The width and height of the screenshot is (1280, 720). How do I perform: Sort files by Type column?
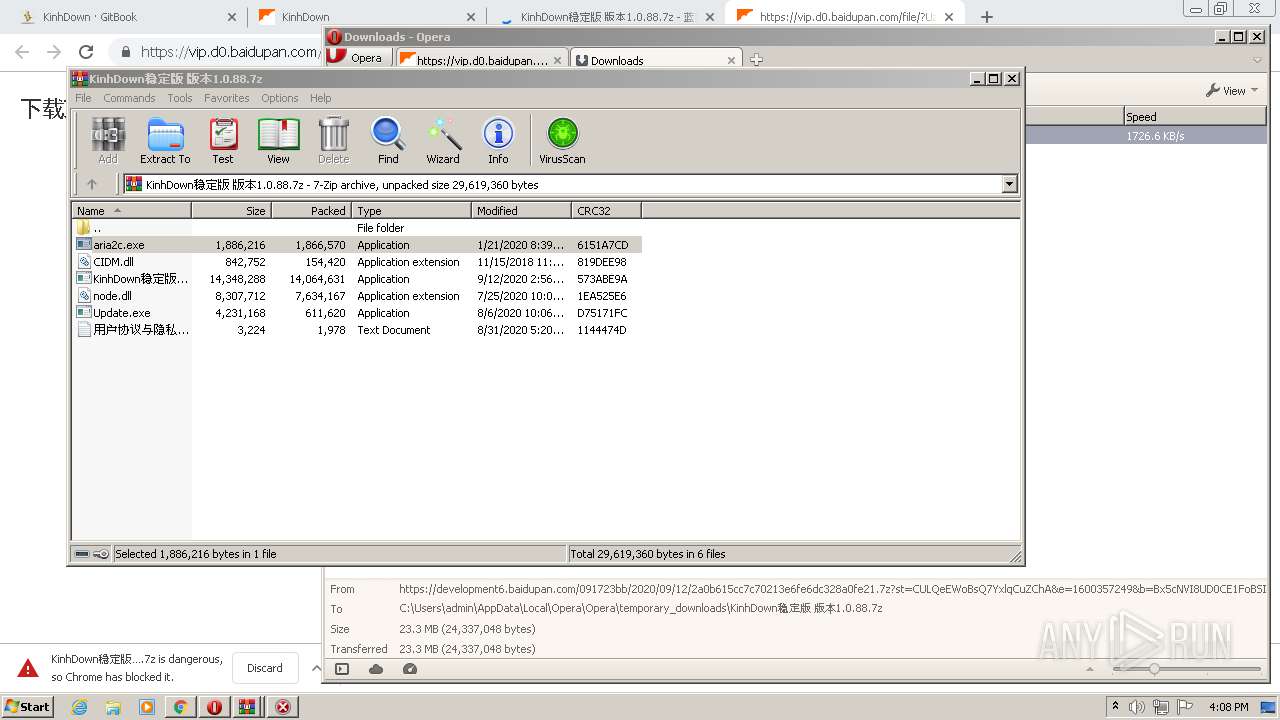[411, 210]
